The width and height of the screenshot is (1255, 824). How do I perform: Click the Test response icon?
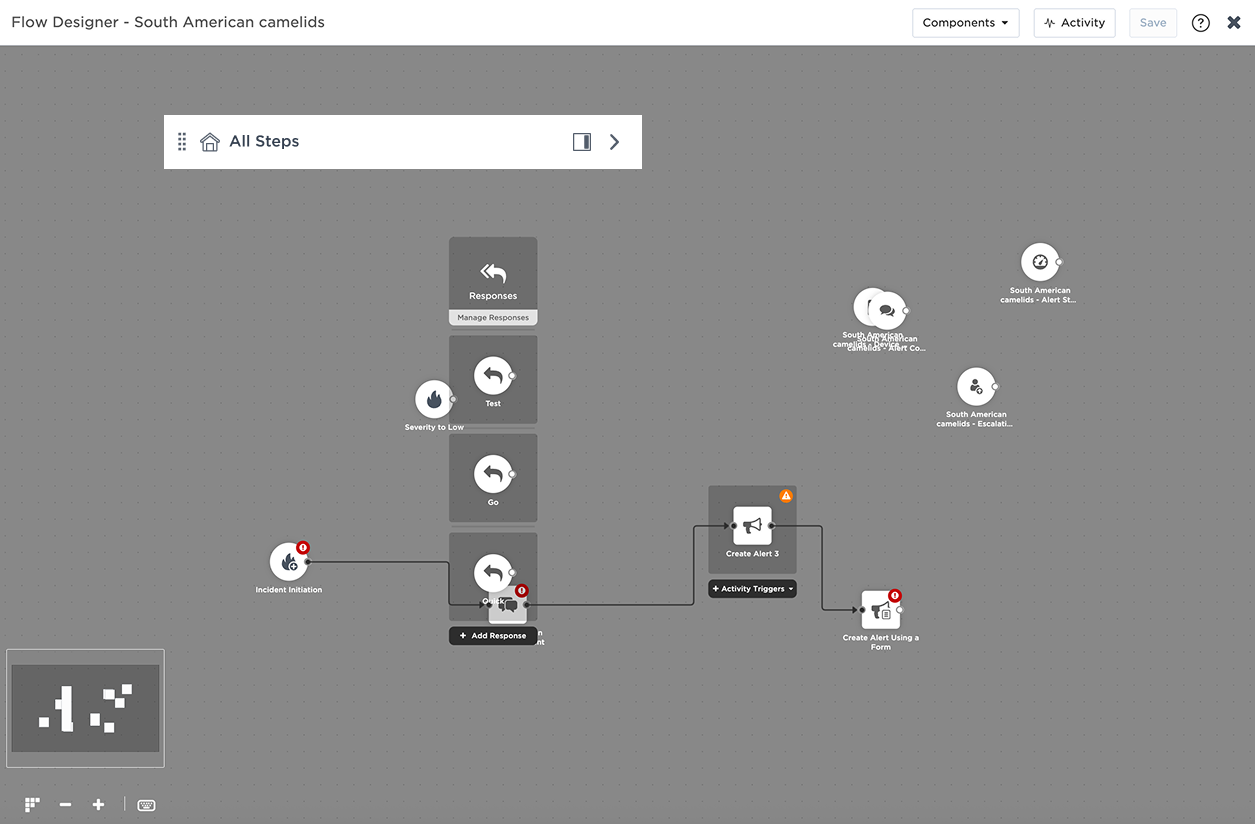point(493,376)
